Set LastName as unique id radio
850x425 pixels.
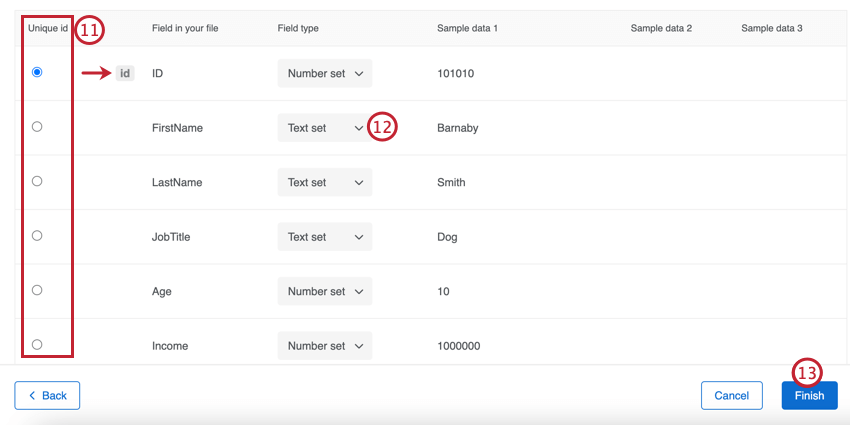[x=37, y=182]
